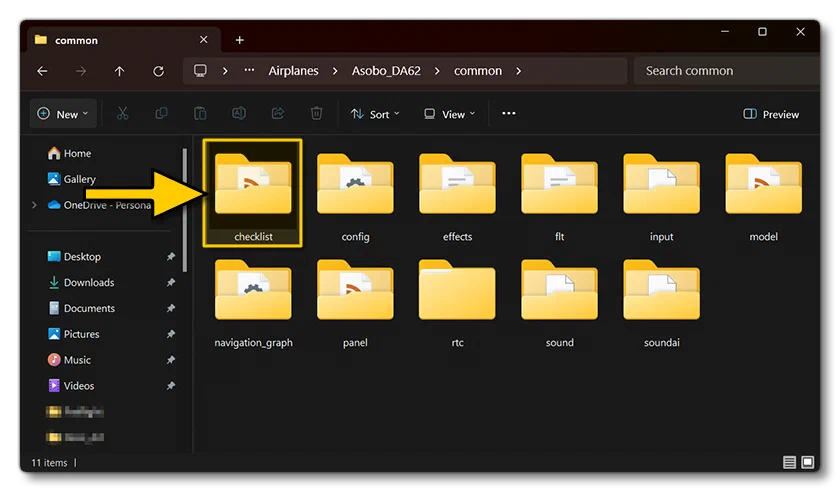Click the Search common field
This screenshot has height=492, width=840.
[x=726, y=71]
